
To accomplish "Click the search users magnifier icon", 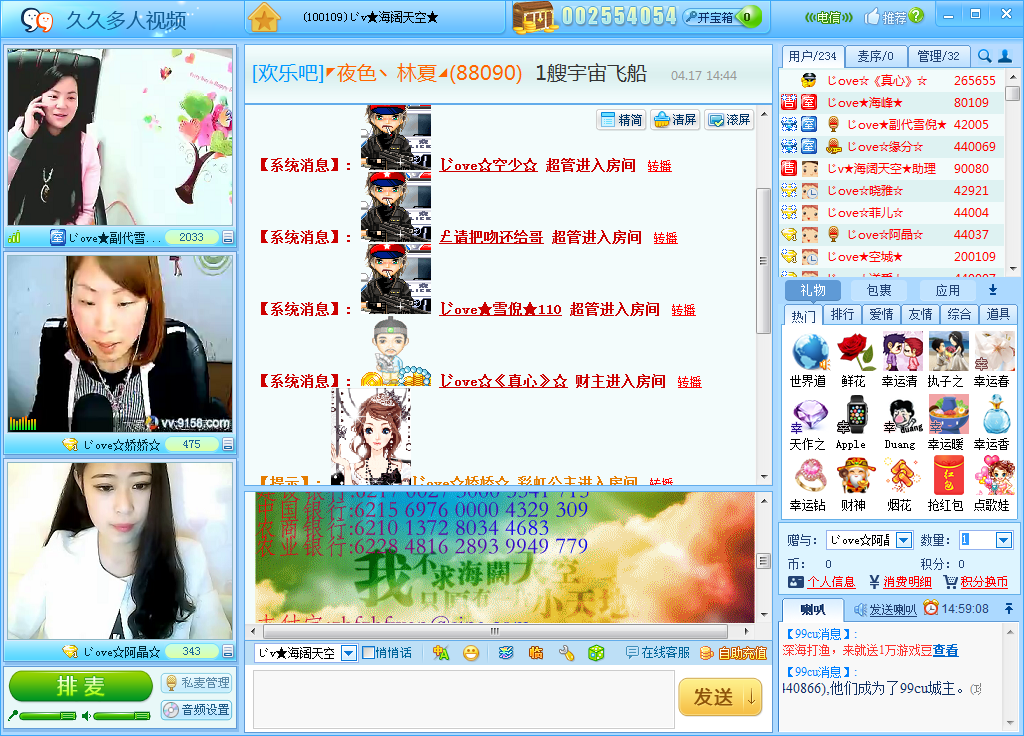I will 985,56.
